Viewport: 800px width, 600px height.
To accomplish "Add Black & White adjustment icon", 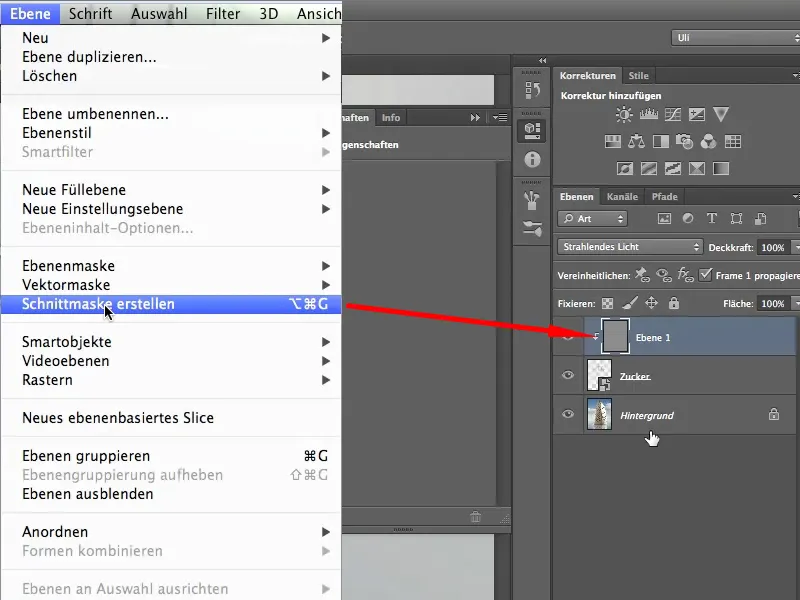I will click(661, 141).
